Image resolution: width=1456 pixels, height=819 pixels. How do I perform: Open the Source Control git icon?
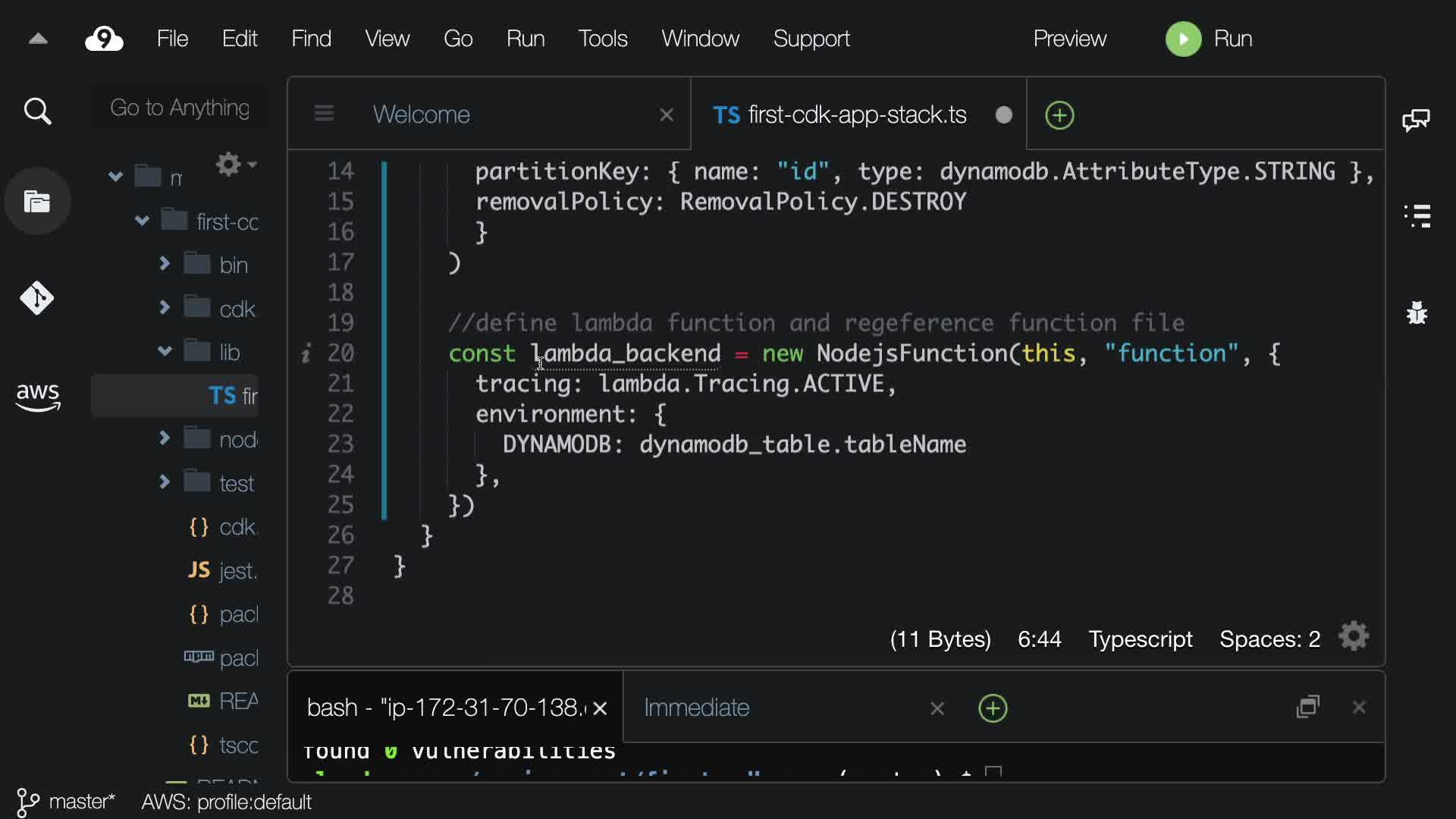coord(37,298)
